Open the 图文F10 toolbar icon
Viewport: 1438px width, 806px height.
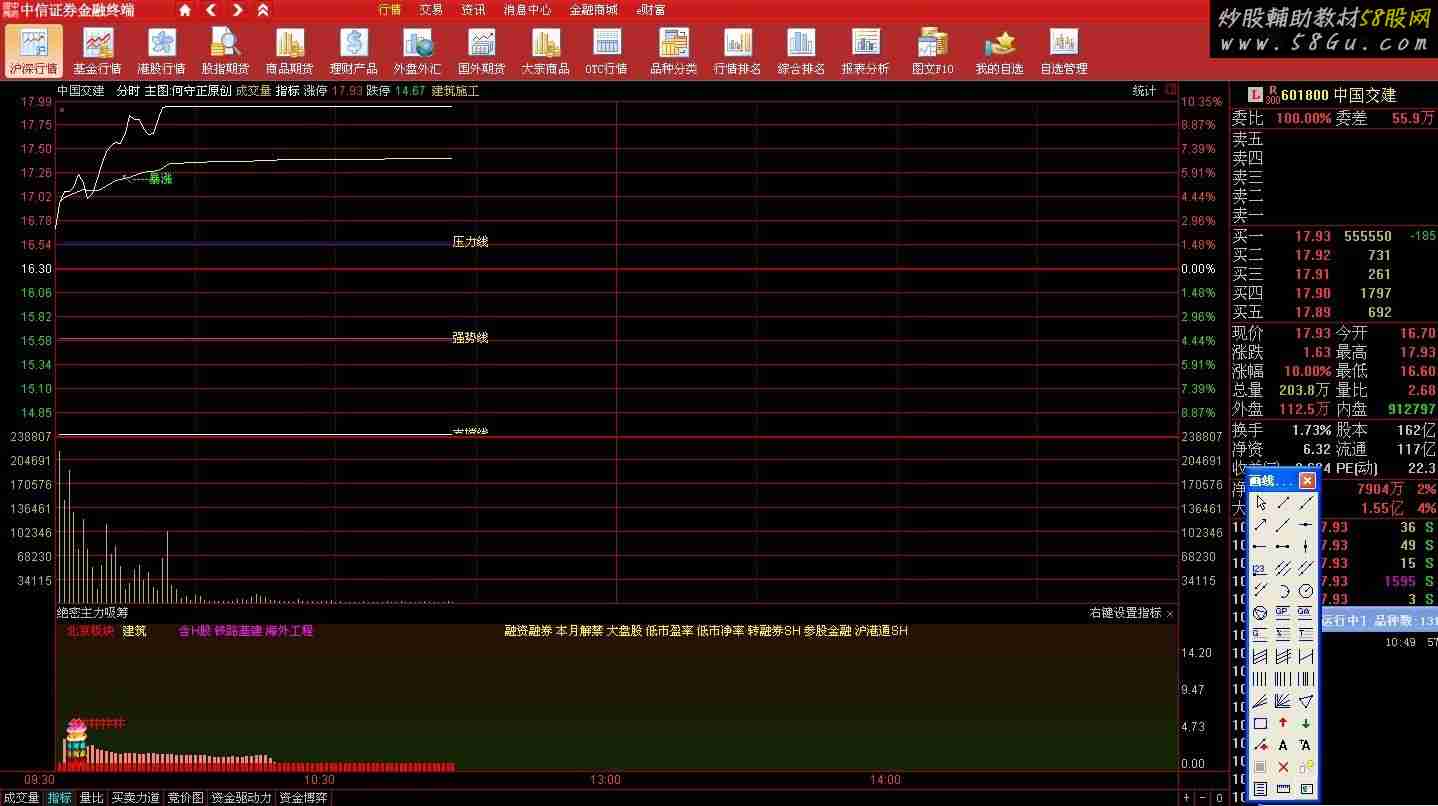[933, 51]
